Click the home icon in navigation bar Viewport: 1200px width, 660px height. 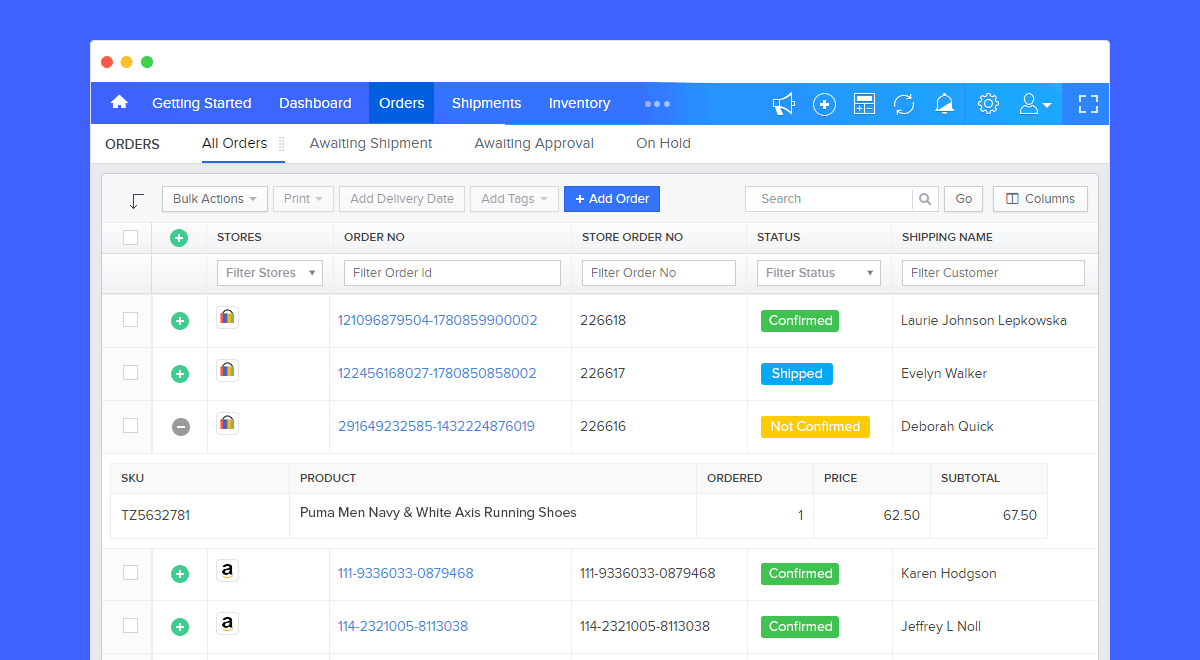[119, 103]
